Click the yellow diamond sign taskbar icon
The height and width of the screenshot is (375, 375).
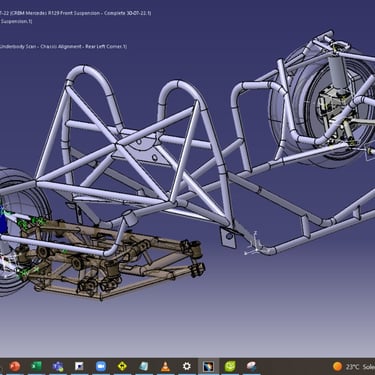122,366
